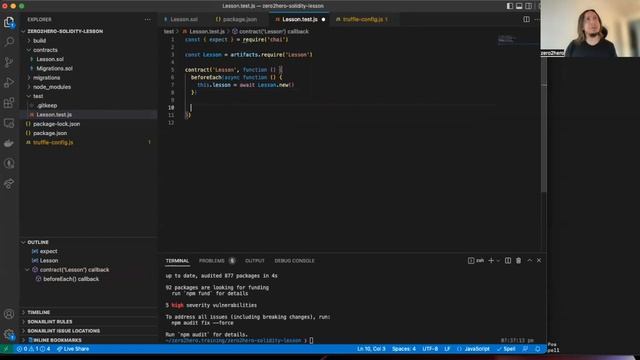Collapse the contracts folder
This screenshot has height=360, width=640.
[45, 50]
